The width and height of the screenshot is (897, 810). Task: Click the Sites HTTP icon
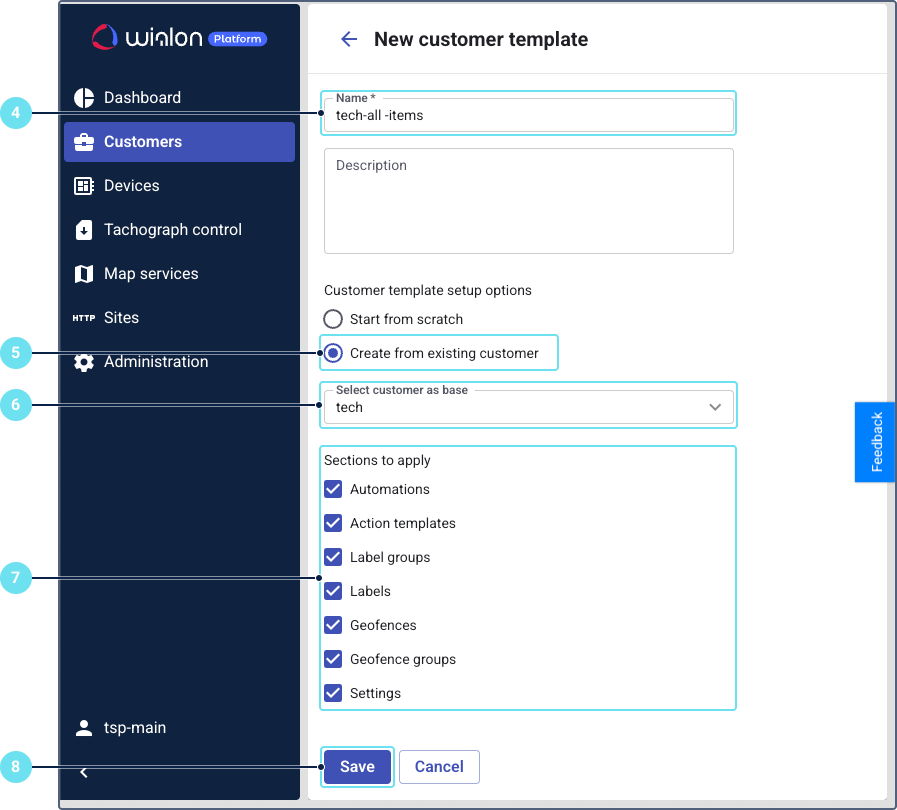click(x=84, y=318)
